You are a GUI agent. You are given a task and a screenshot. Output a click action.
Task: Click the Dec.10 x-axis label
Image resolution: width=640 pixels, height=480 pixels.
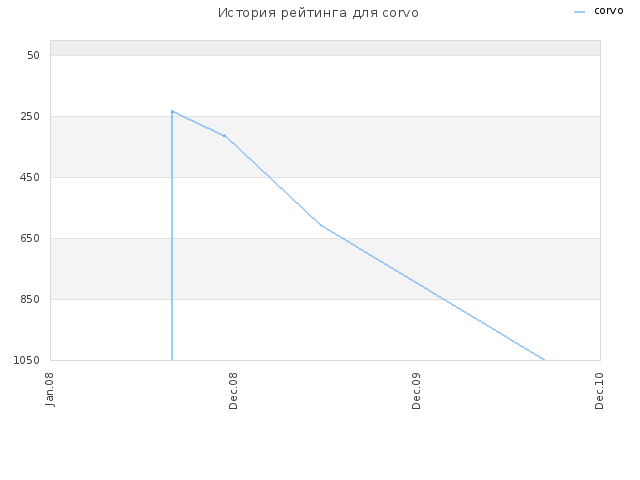(599, 391)
